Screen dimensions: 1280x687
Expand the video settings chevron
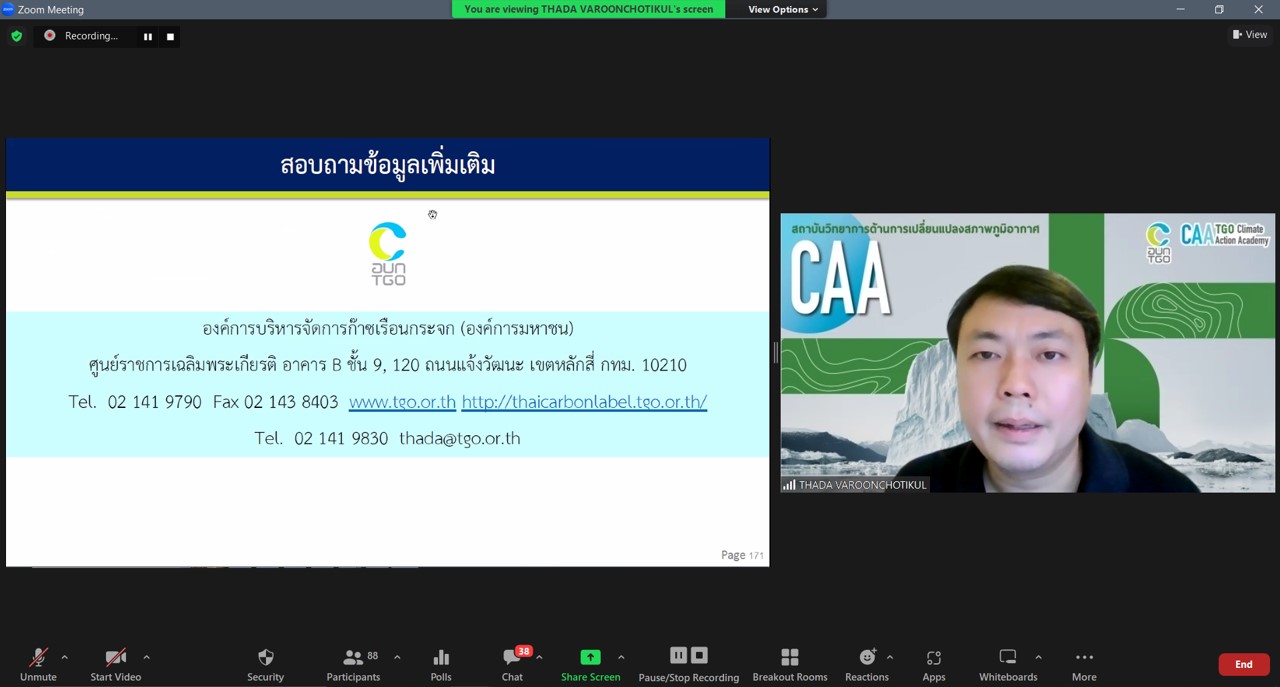point(145,658)
